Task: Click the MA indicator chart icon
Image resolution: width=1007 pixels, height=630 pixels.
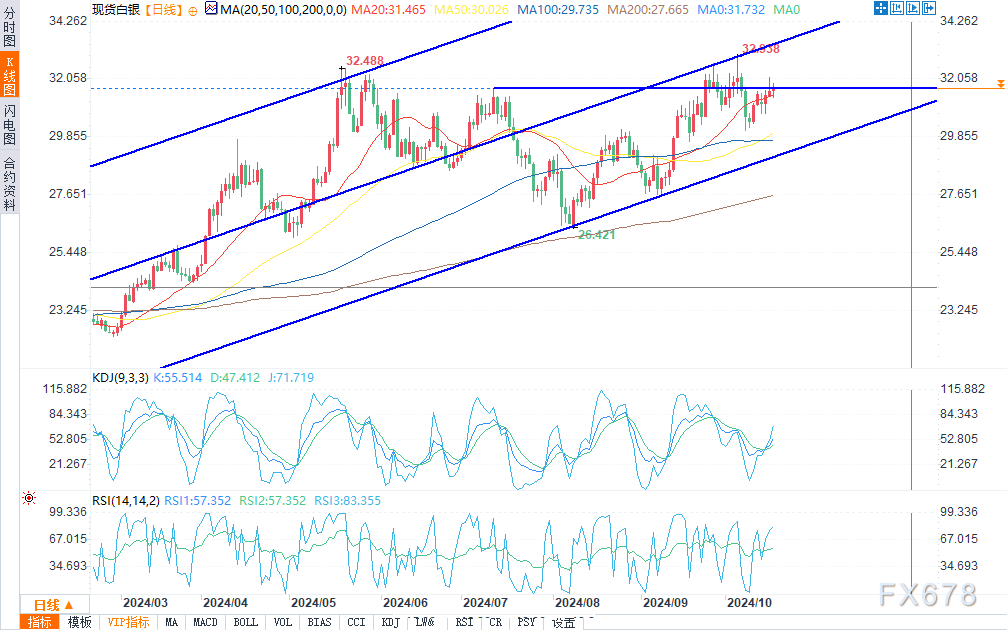Action: click(x=211, y=8)
